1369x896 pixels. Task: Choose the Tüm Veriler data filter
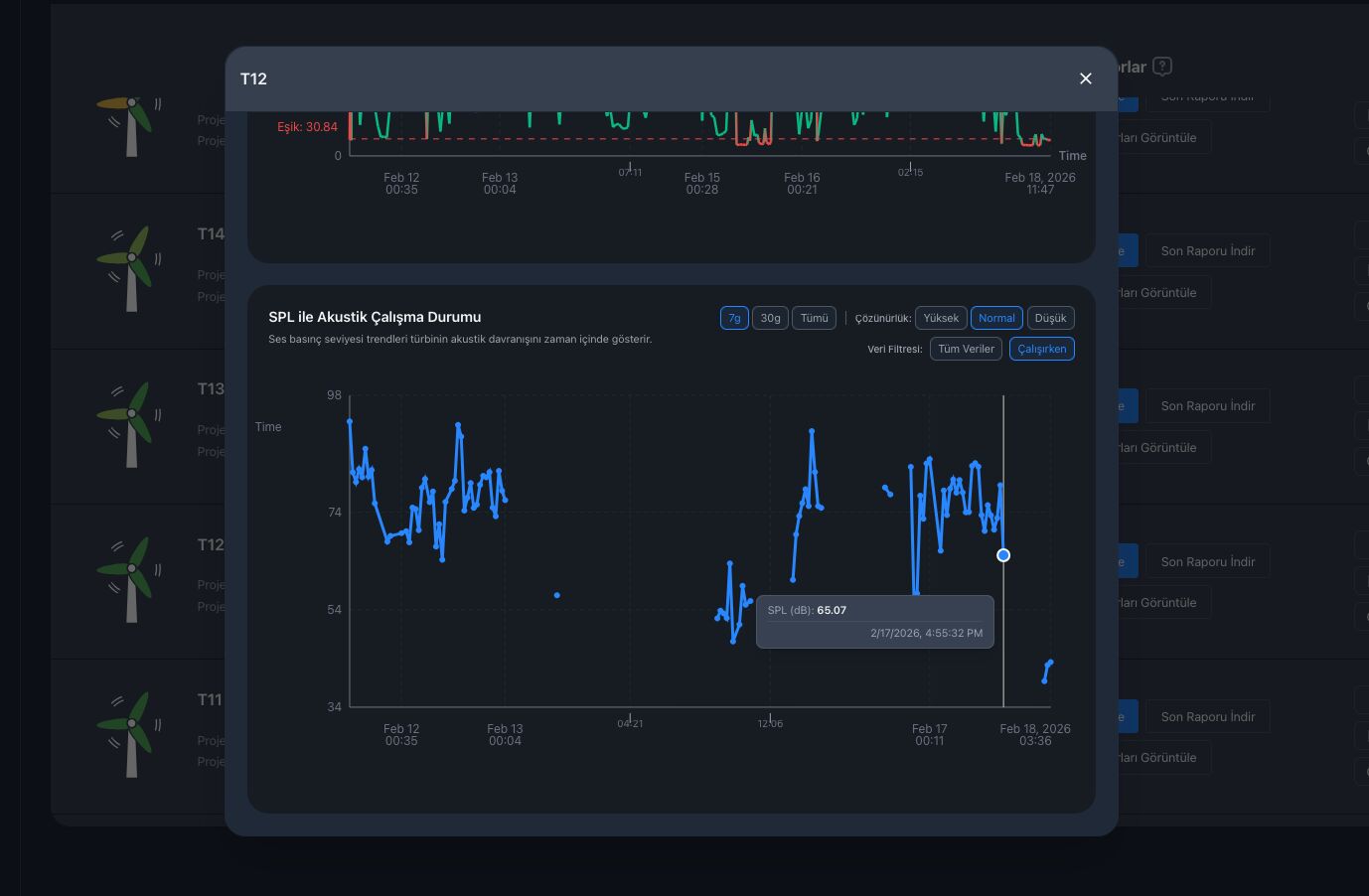(966, 349)
